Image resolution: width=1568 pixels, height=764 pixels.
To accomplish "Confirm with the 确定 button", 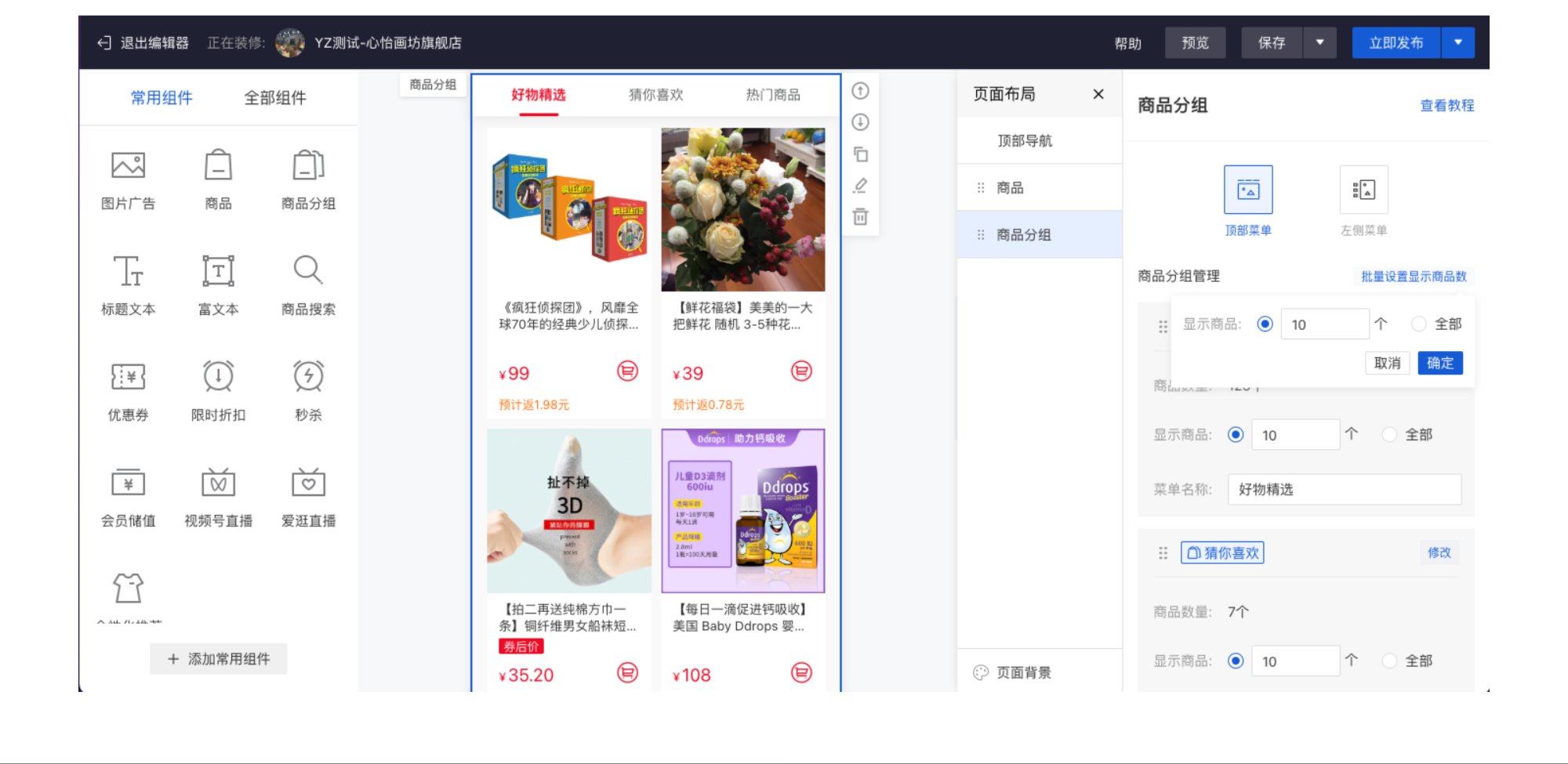I will [1440, 363].
